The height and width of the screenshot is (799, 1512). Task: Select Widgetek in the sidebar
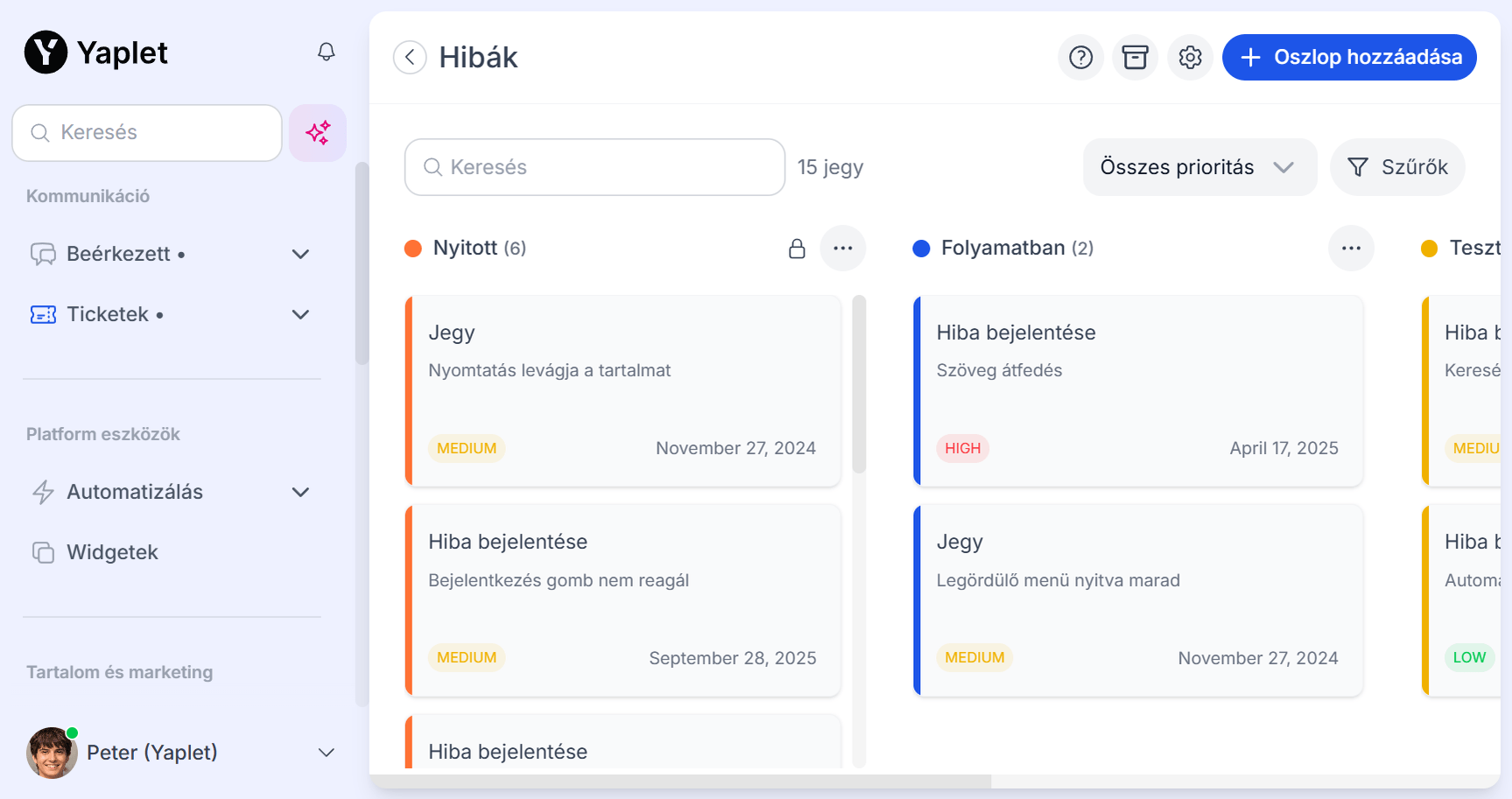point(112,552)
